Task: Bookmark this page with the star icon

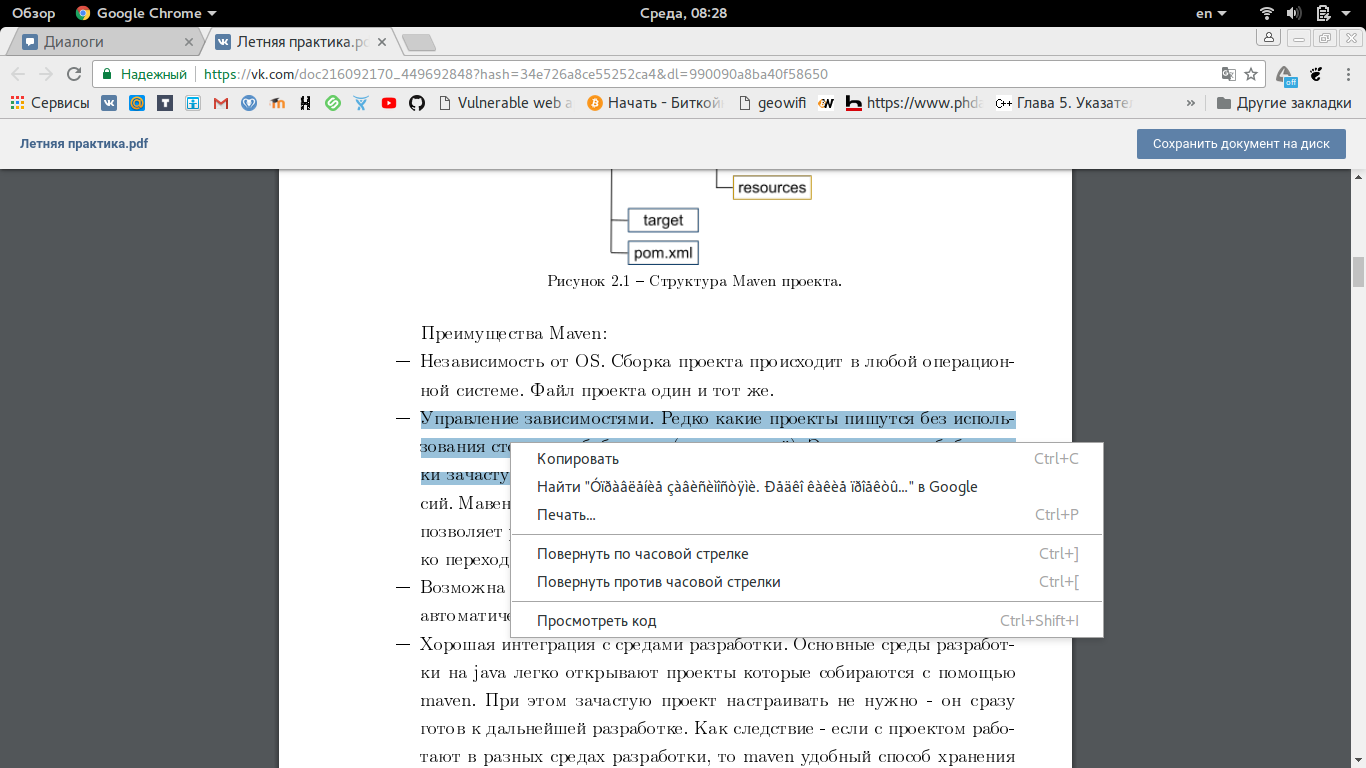Action: tap(1251, 74)
